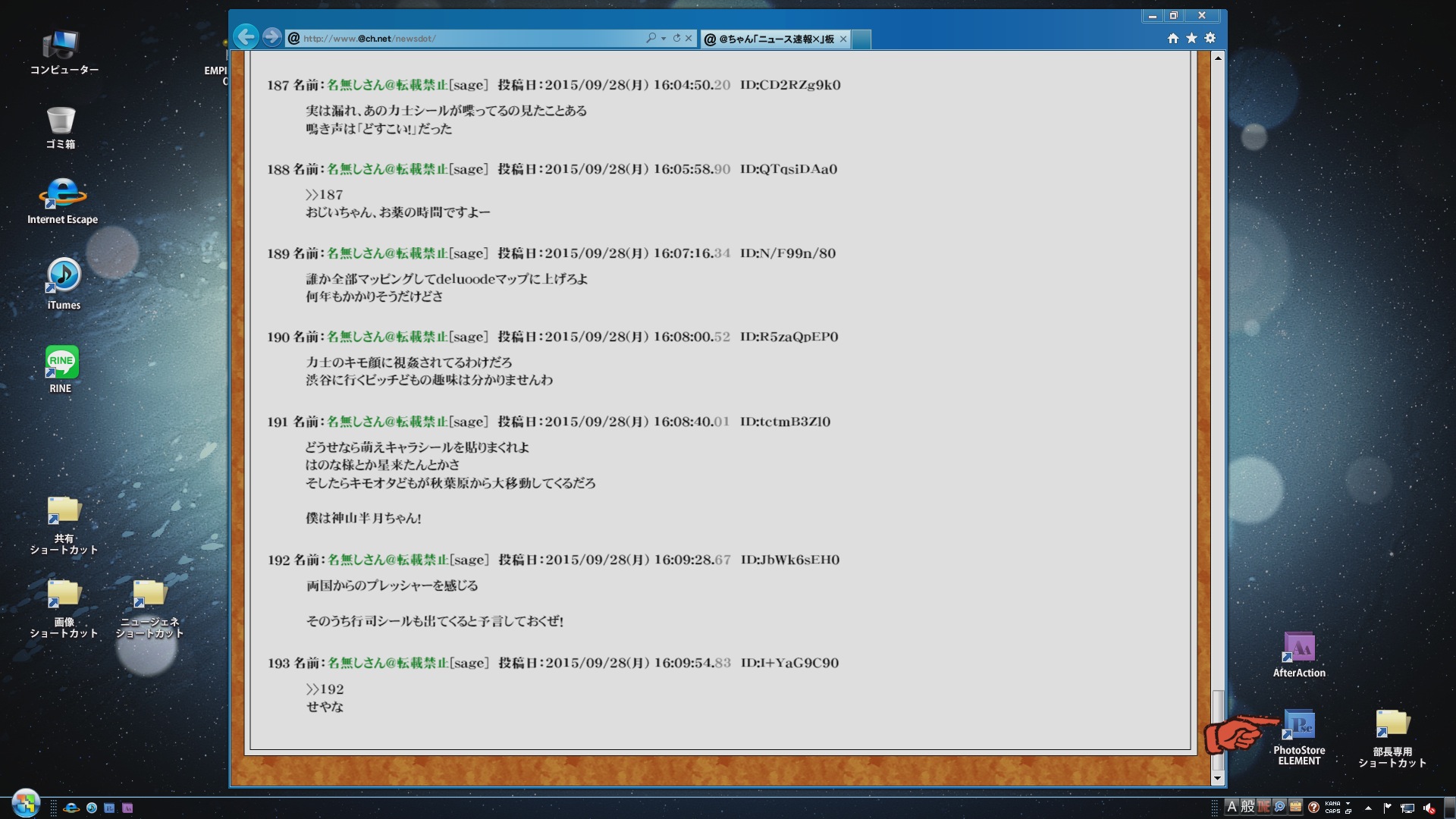Open the blank new tab button
1456x819 pixels.
coord(861,39)
